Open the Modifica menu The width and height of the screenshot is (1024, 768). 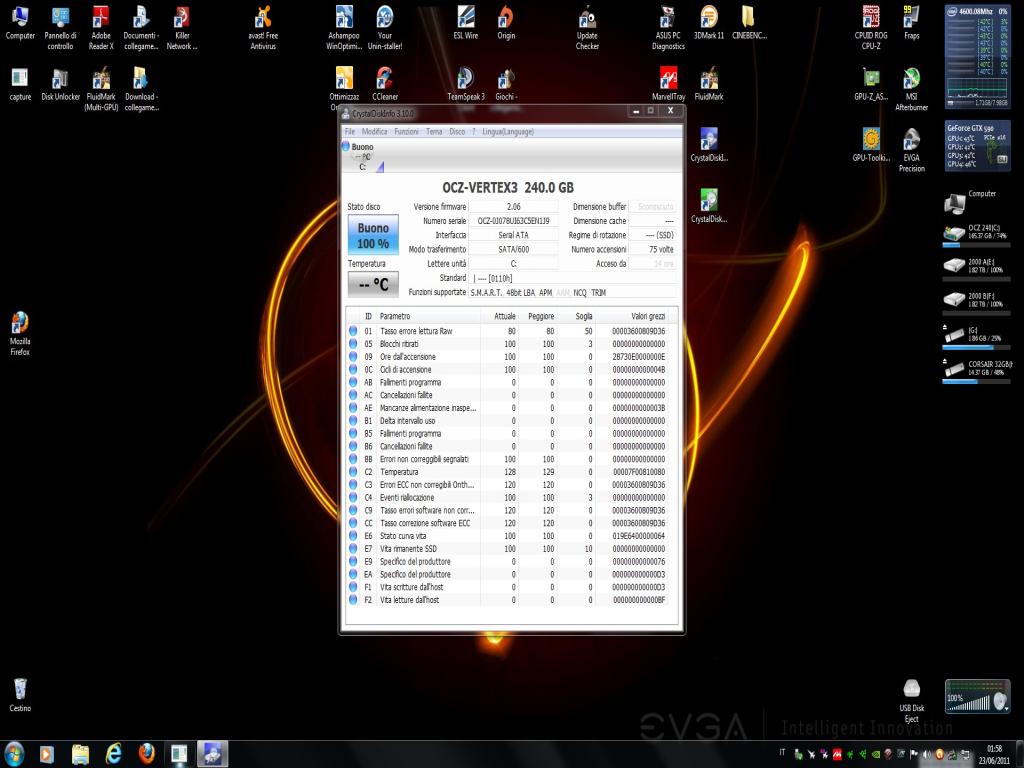tap(374, 132)
